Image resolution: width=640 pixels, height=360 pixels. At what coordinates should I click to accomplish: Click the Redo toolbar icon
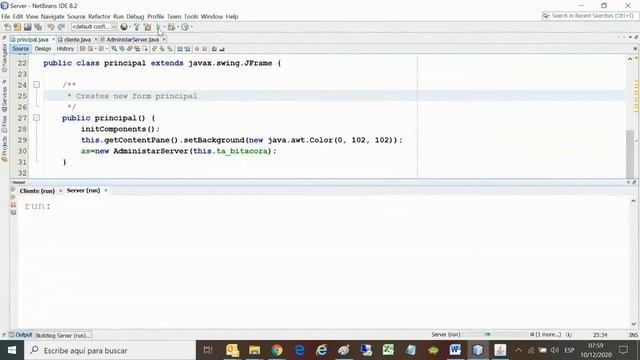(61, 27)
